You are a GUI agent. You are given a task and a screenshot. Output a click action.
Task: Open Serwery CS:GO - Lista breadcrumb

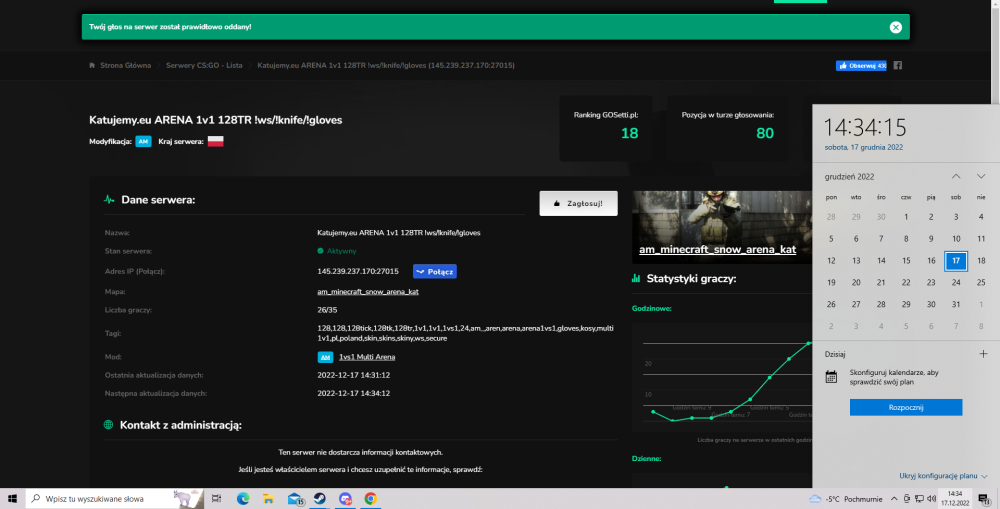pos(204,65)
